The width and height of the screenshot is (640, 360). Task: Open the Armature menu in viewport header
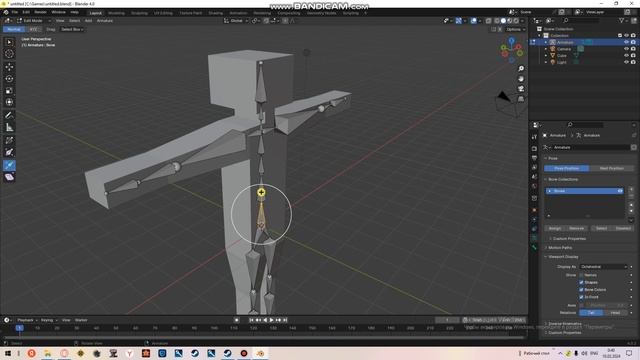tap(105, 20)
